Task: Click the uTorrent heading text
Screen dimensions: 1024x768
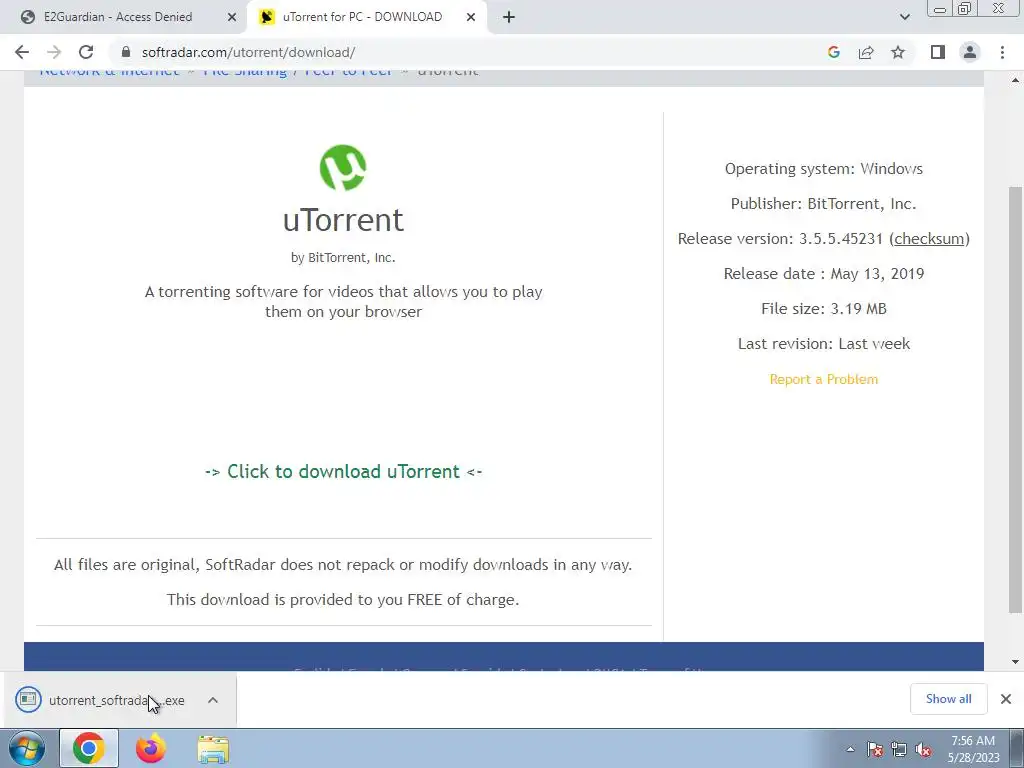Action: pos(344,220)
